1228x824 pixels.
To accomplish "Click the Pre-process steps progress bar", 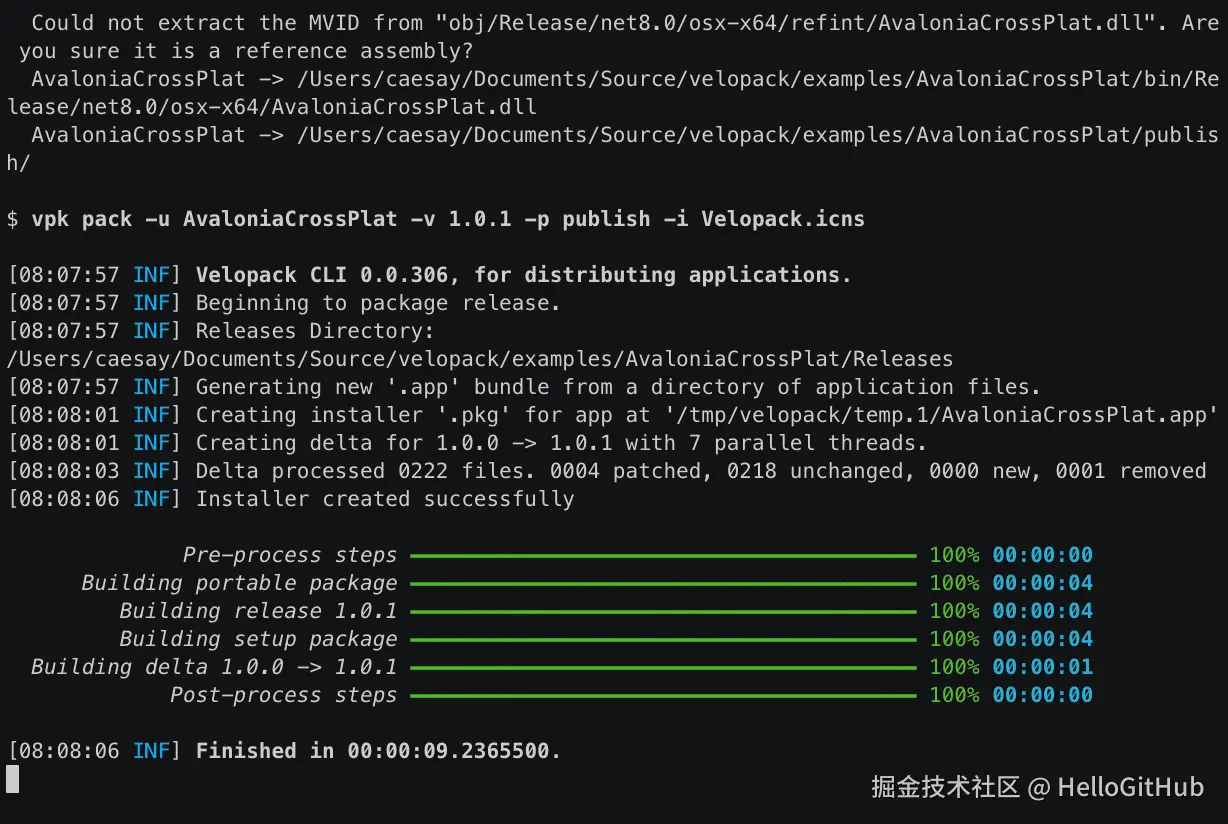I will 662,555.
